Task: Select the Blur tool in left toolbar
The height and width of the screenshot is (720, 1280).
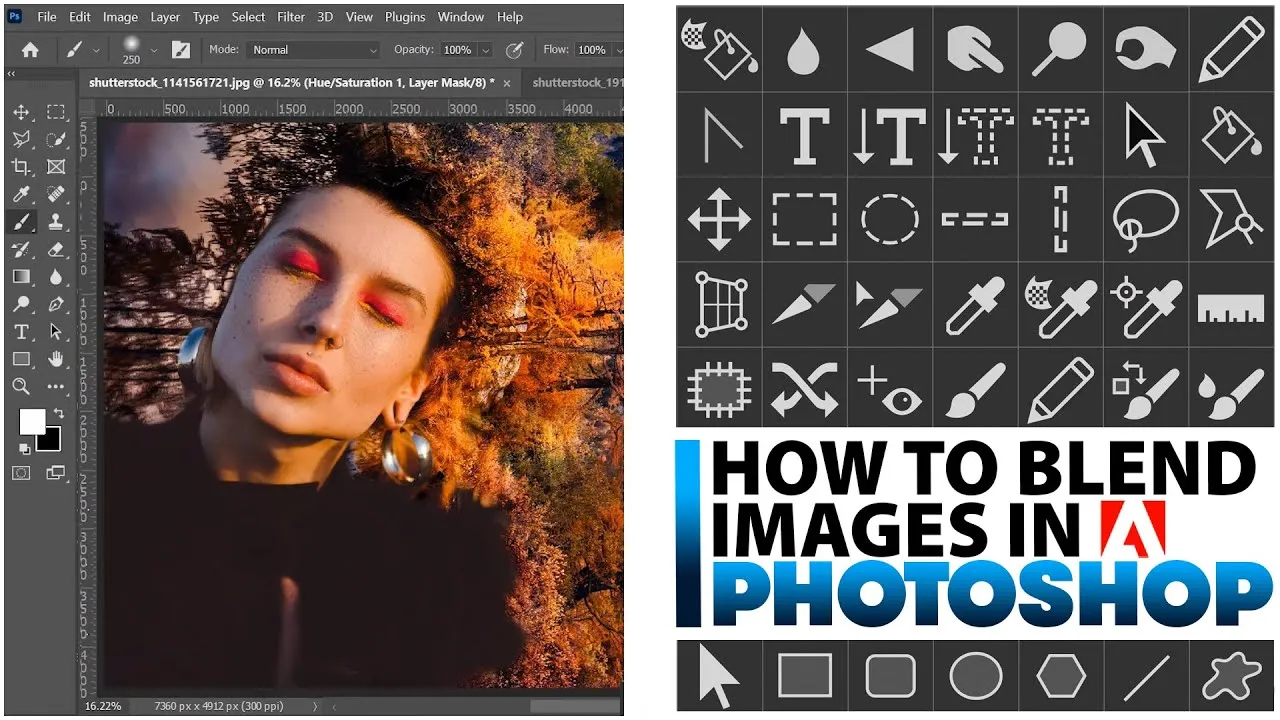Action: [56, 276]
